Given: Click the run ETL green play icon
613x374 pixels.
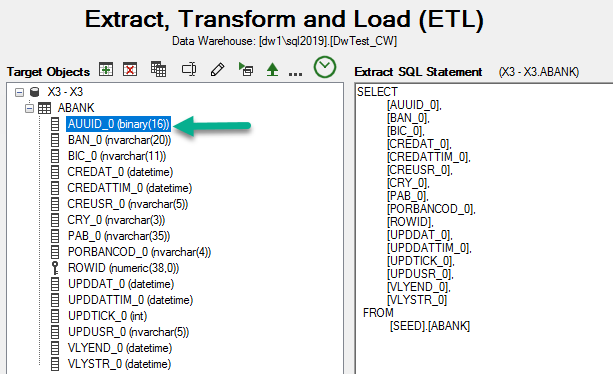Looking at the screenshot, I should click(246, 70).
